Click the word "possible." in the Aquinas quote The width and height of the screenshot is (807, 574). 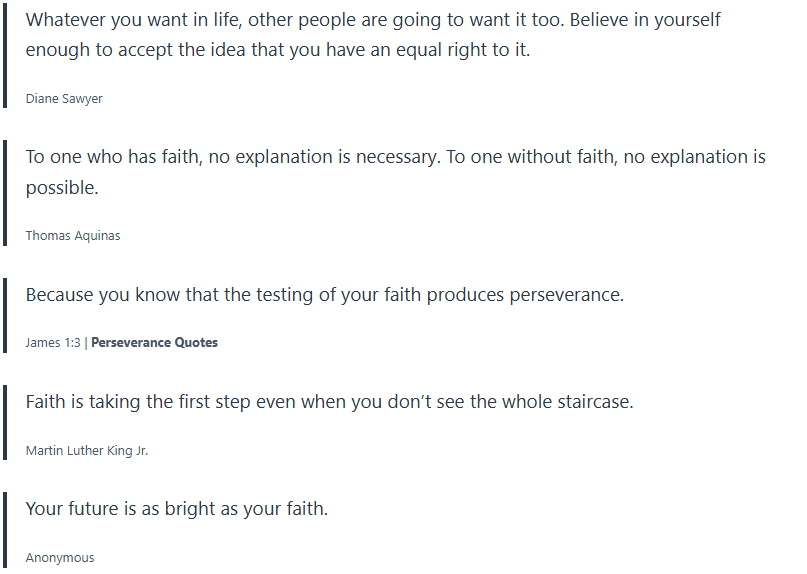62,188
